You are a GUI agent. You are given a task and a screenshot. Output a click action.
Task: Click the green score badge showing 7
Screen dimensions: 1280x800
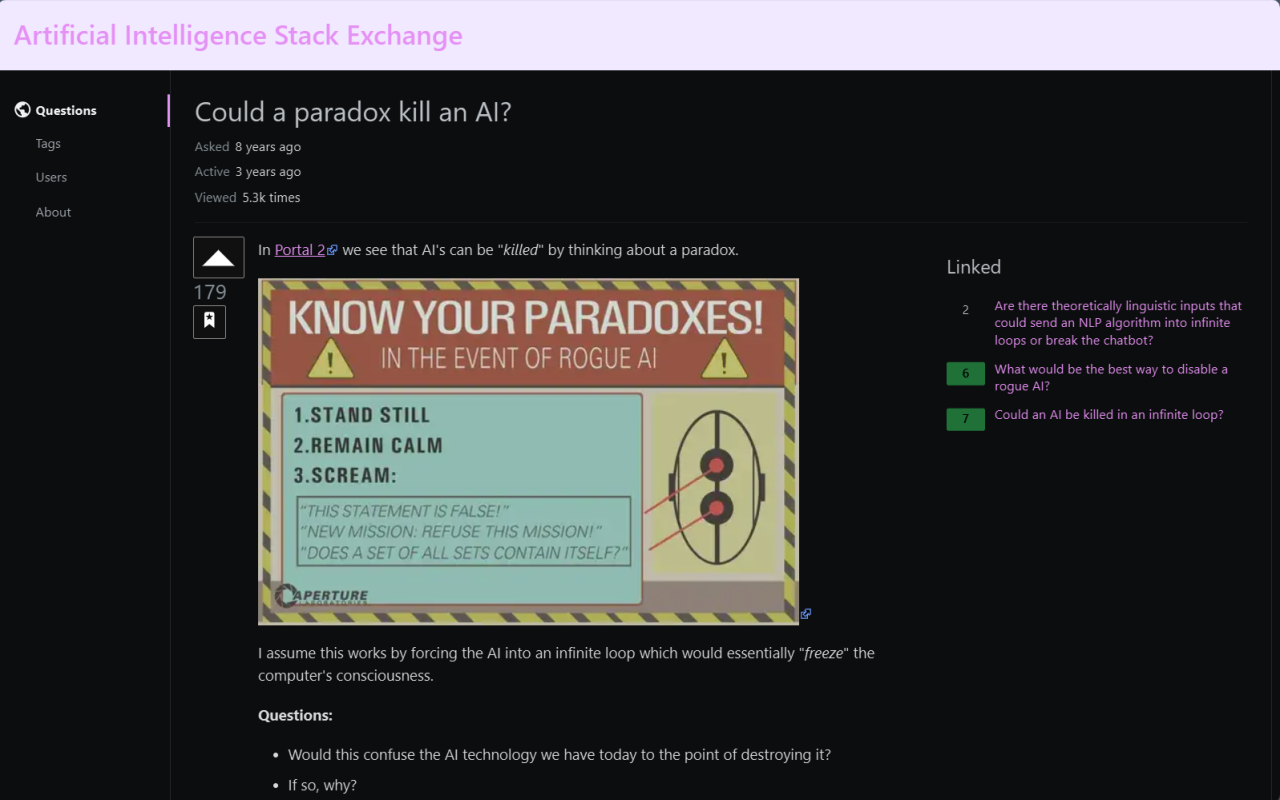(x=965, y=418)
